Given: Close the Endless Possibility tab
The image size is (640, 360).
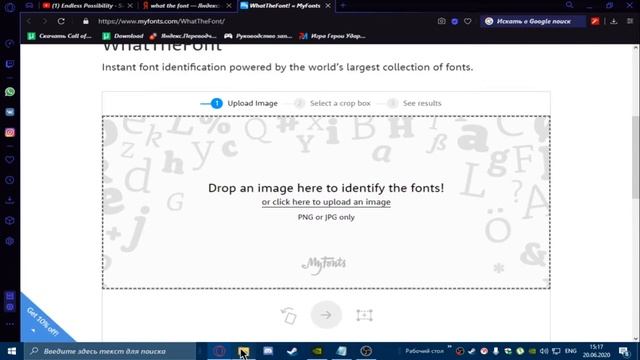Looking at the screenshot, I should 130,6.
